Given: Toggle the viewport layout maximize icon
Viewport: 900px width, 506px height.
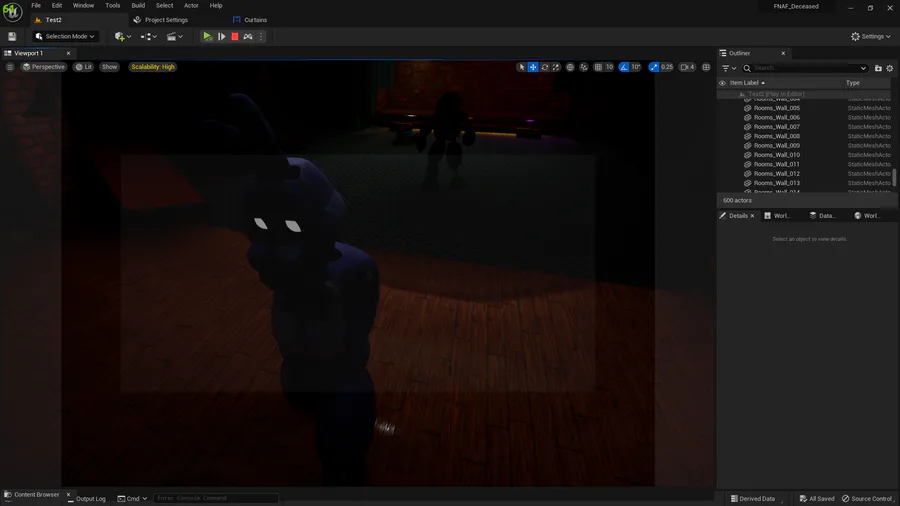Looking at the screenshot, I should tap(706, 67).
